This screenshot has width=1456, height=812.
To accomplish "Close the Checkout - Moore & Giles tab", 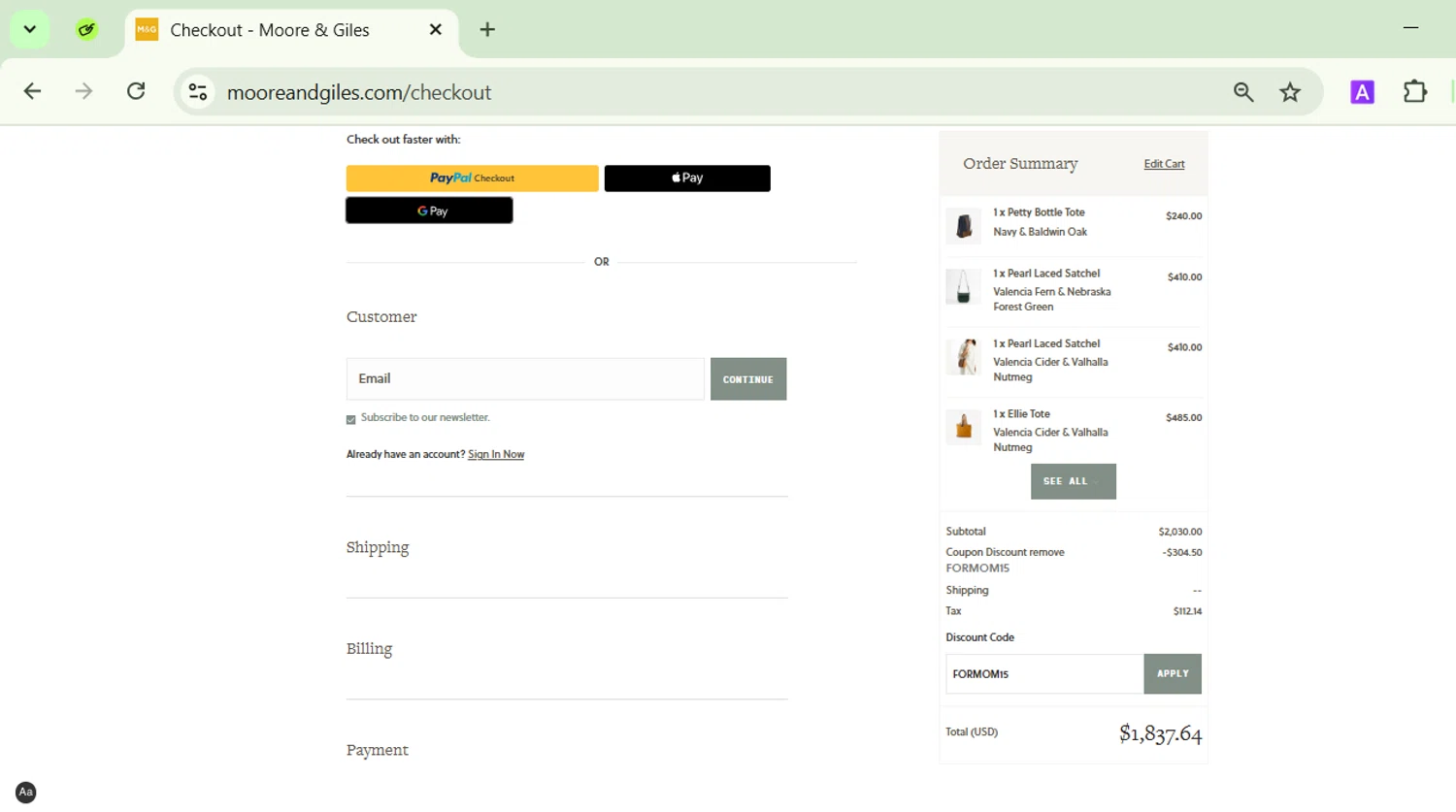I will point(436,30).
